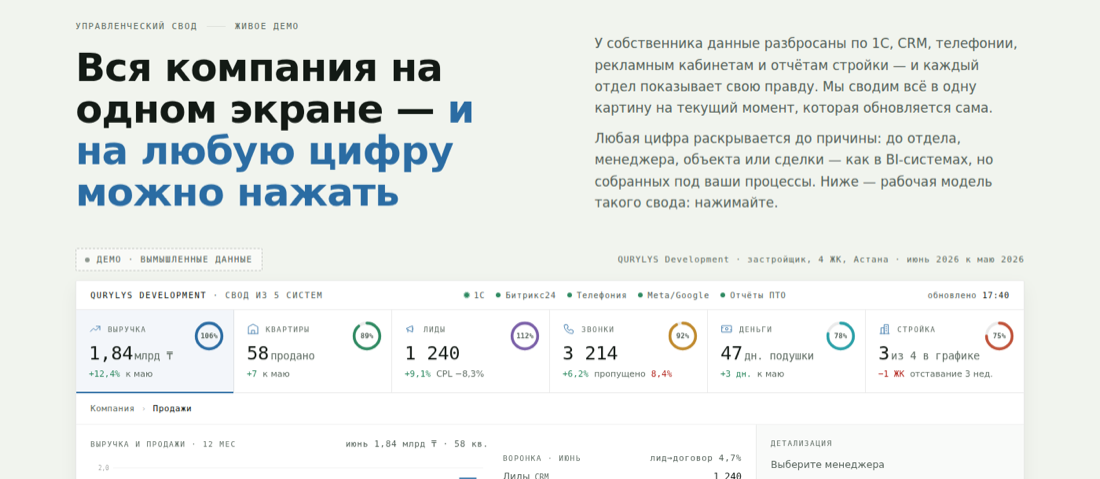Click the 112% progress ring on Лиды
The height and width of the screenshot is (479, 1100).
pyautogui.click(x=525, y=336)
